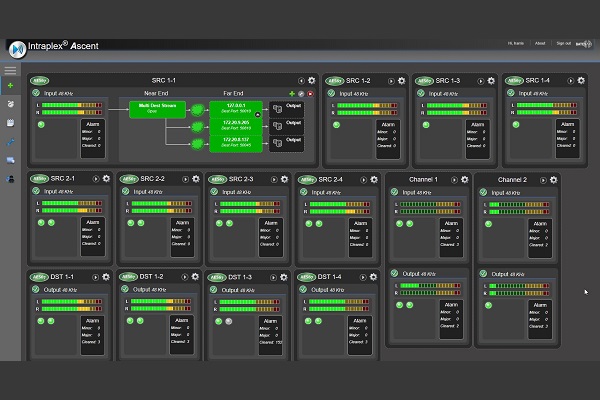Image resolution: width=600 pixels, height=400 pixels.
Task: Select the 172.20.8.137 destination box
Action: tap(236, 143)
